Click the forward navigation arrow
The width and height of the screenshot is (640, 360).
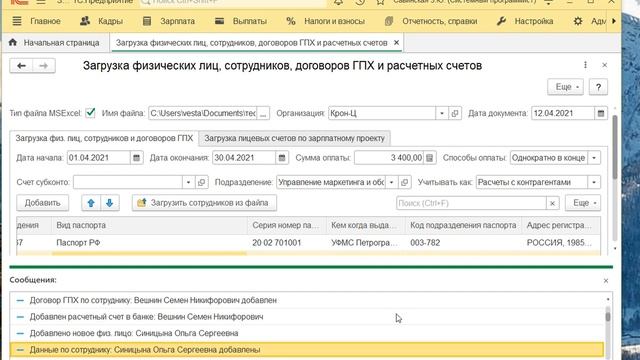click(44, 65)
